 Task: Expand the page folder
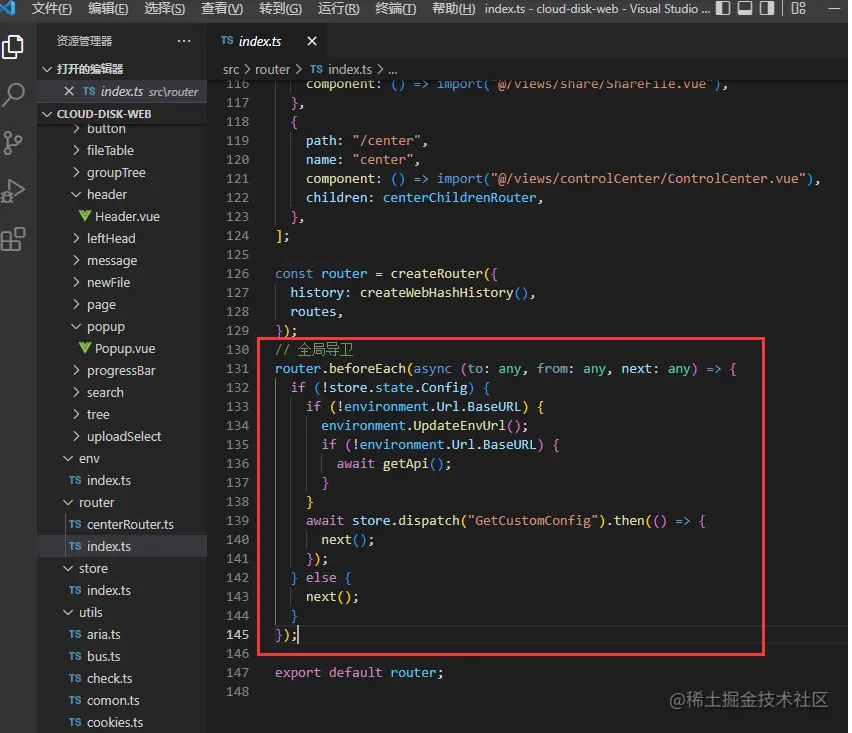click(122, 305)
